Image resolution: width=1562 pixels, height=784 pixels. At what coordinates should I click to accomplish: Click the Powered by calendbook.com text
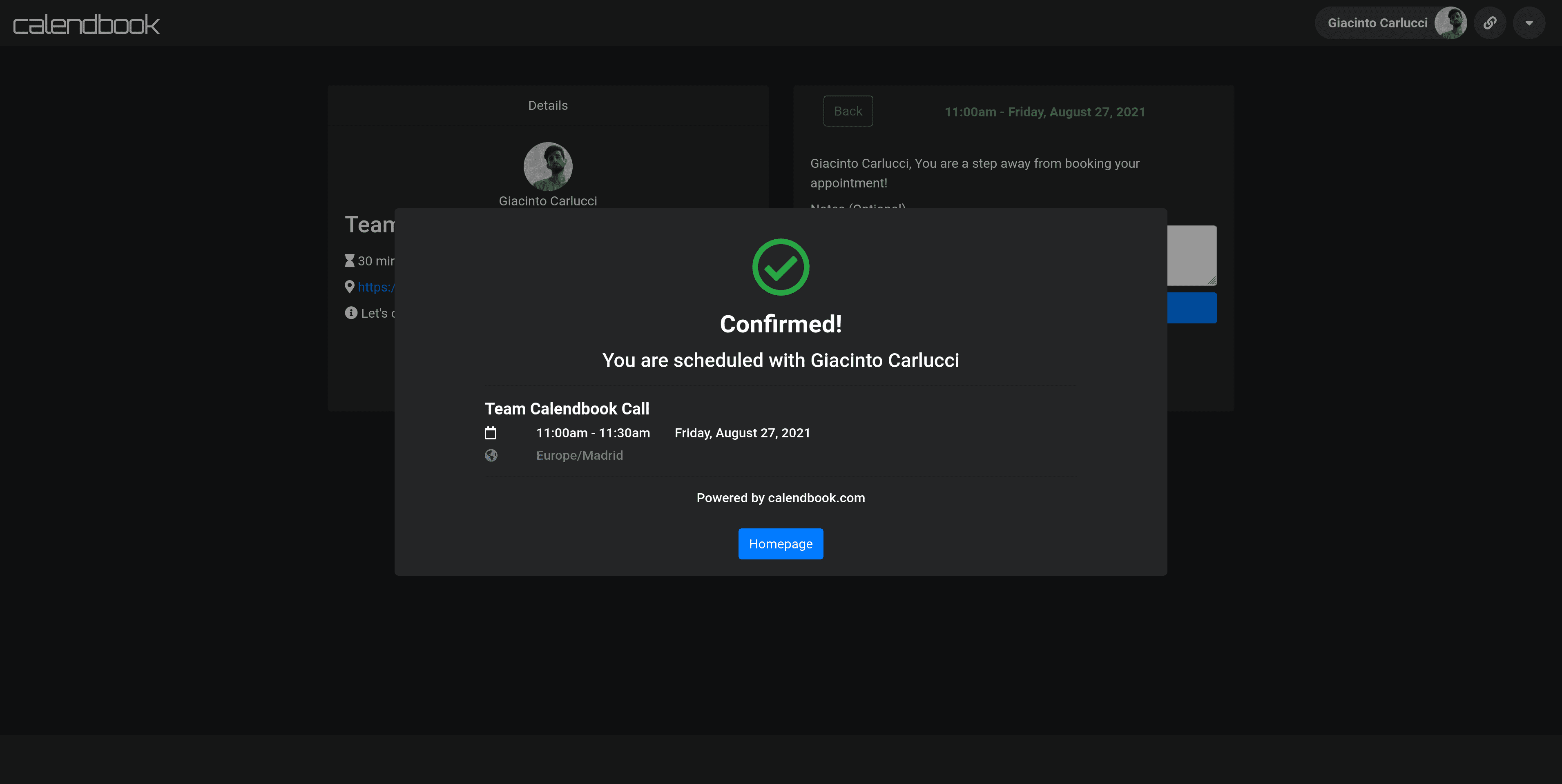(781, 498)
